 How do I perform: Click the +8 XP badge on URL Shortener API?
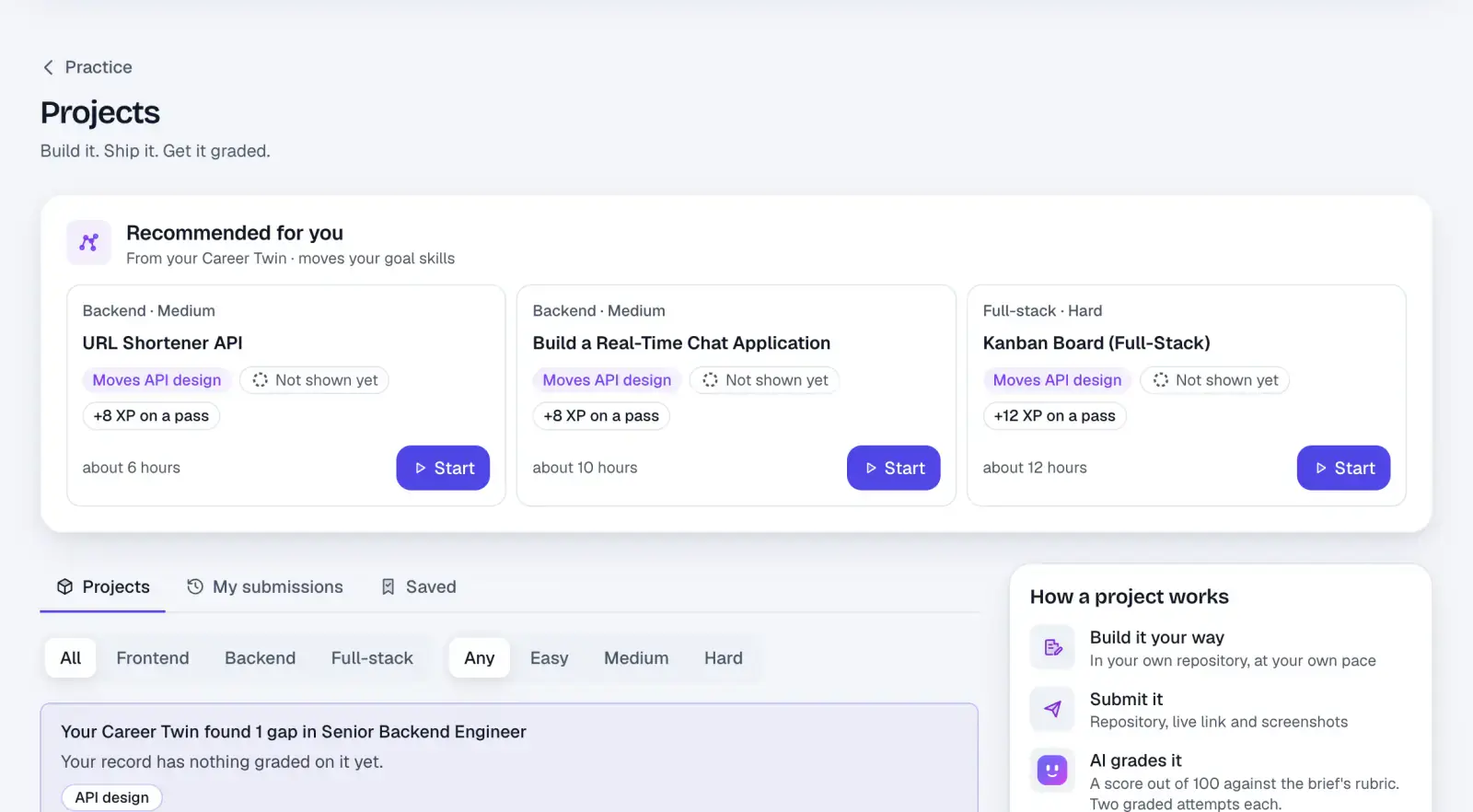(x=151, y=416)
